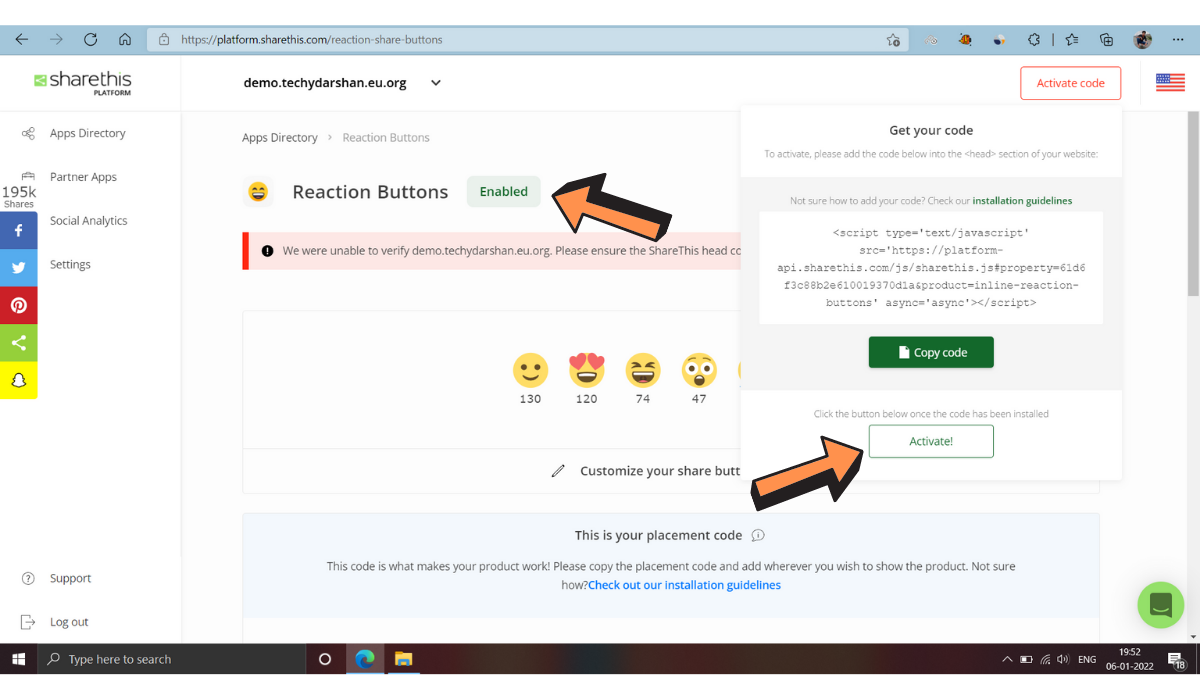This screenshot has height=700, width=1200.
Task: Click the heart-eyes emoji reaction
Action: [x=587, y=370]
